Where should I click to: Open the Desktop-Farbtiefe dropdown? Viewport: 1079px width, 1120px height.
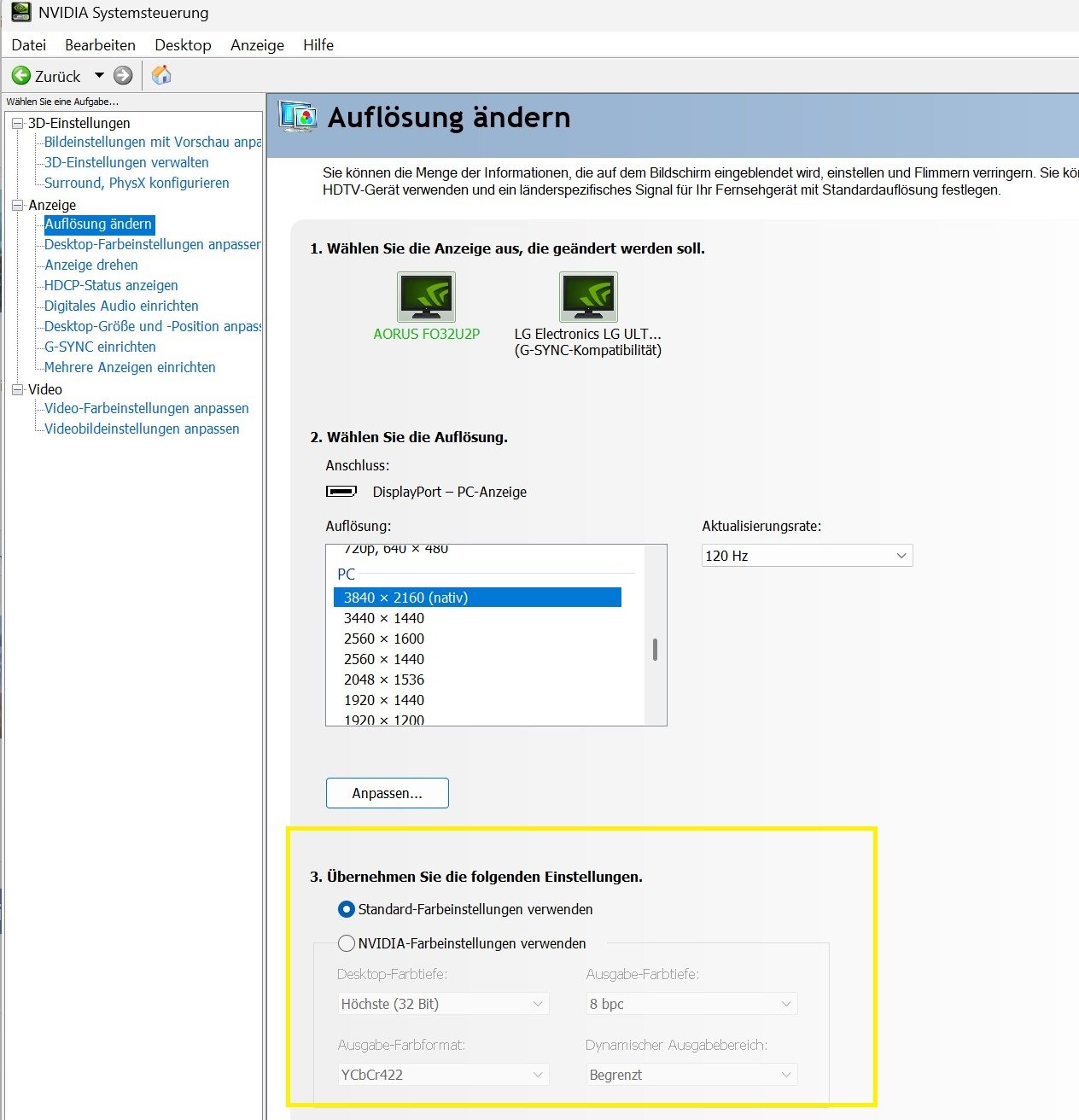click(443, 1004)
